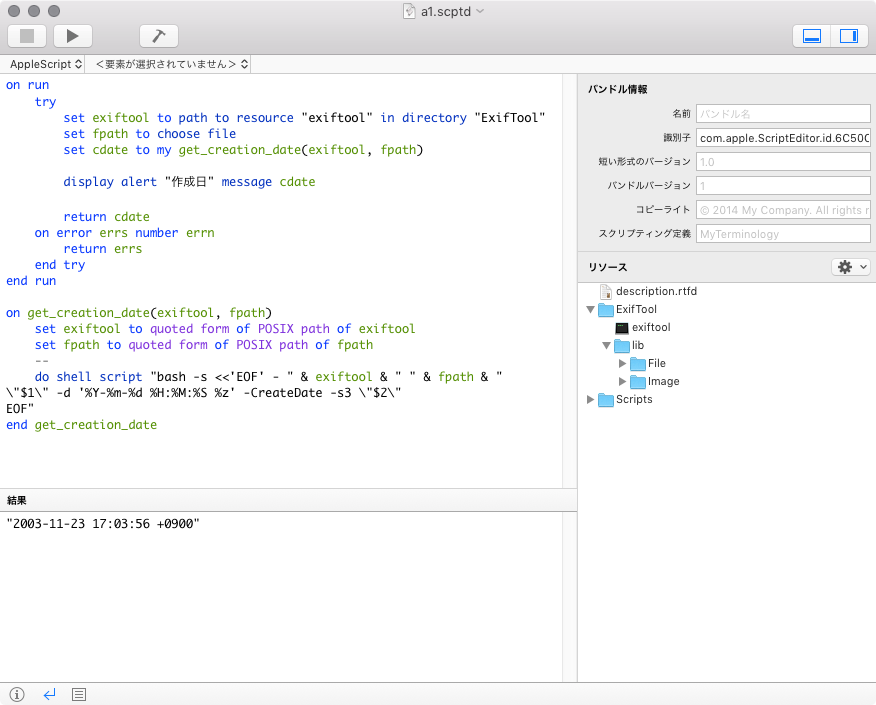Compile the script with hammer icon

click(x=158, y=36)
